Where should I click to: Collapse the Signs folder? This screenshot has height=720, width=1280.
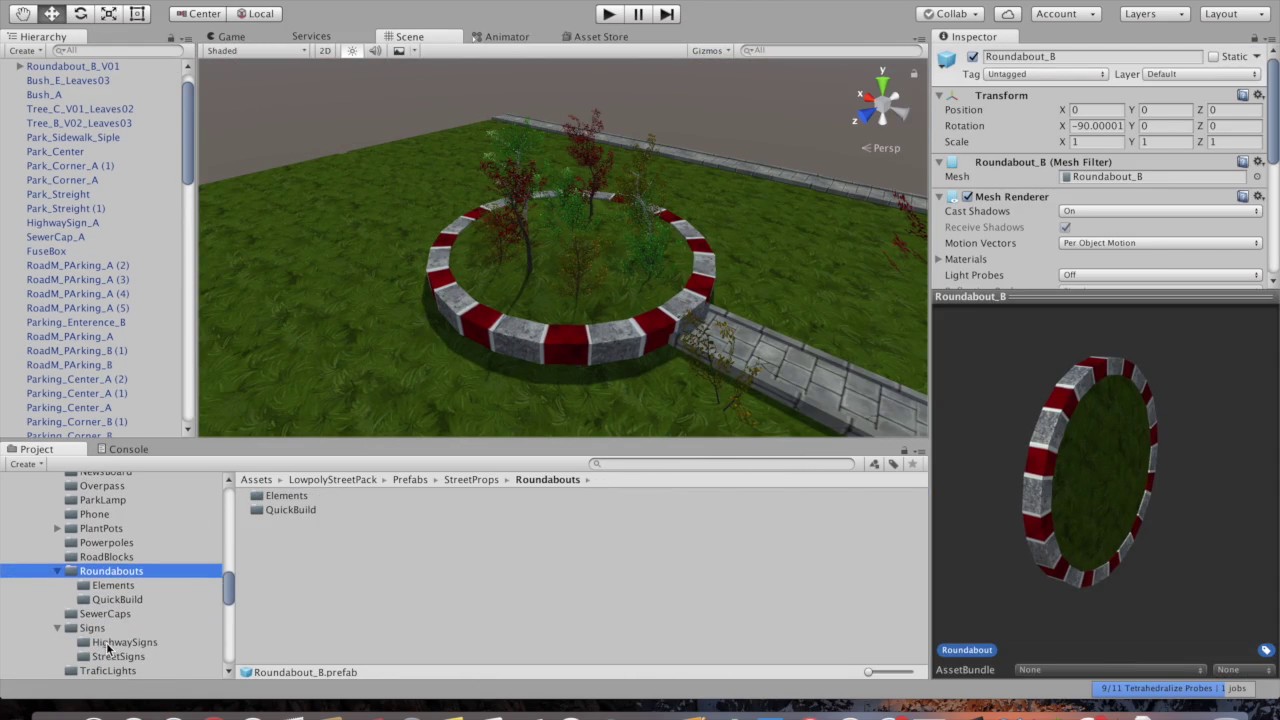(x=57, y=628)
